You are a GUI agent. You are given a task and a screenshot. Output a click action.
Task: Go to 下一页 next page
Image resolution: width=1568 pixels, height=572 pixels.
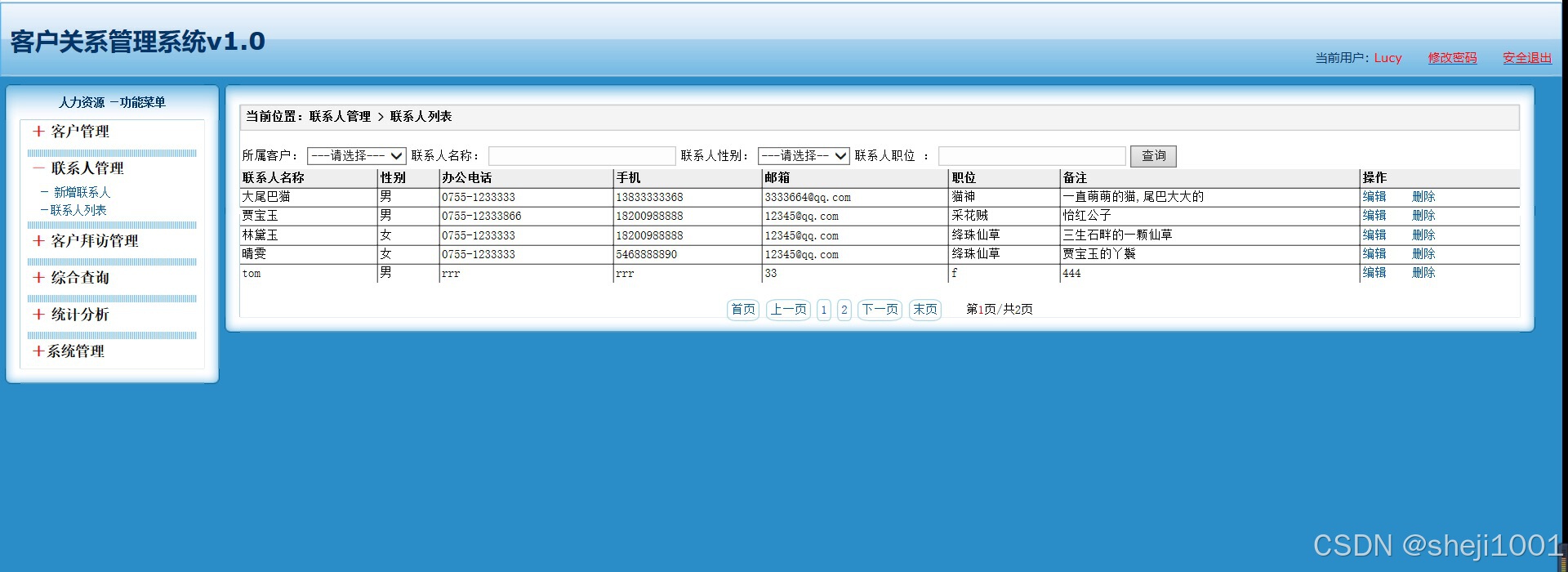click(880, 310)
